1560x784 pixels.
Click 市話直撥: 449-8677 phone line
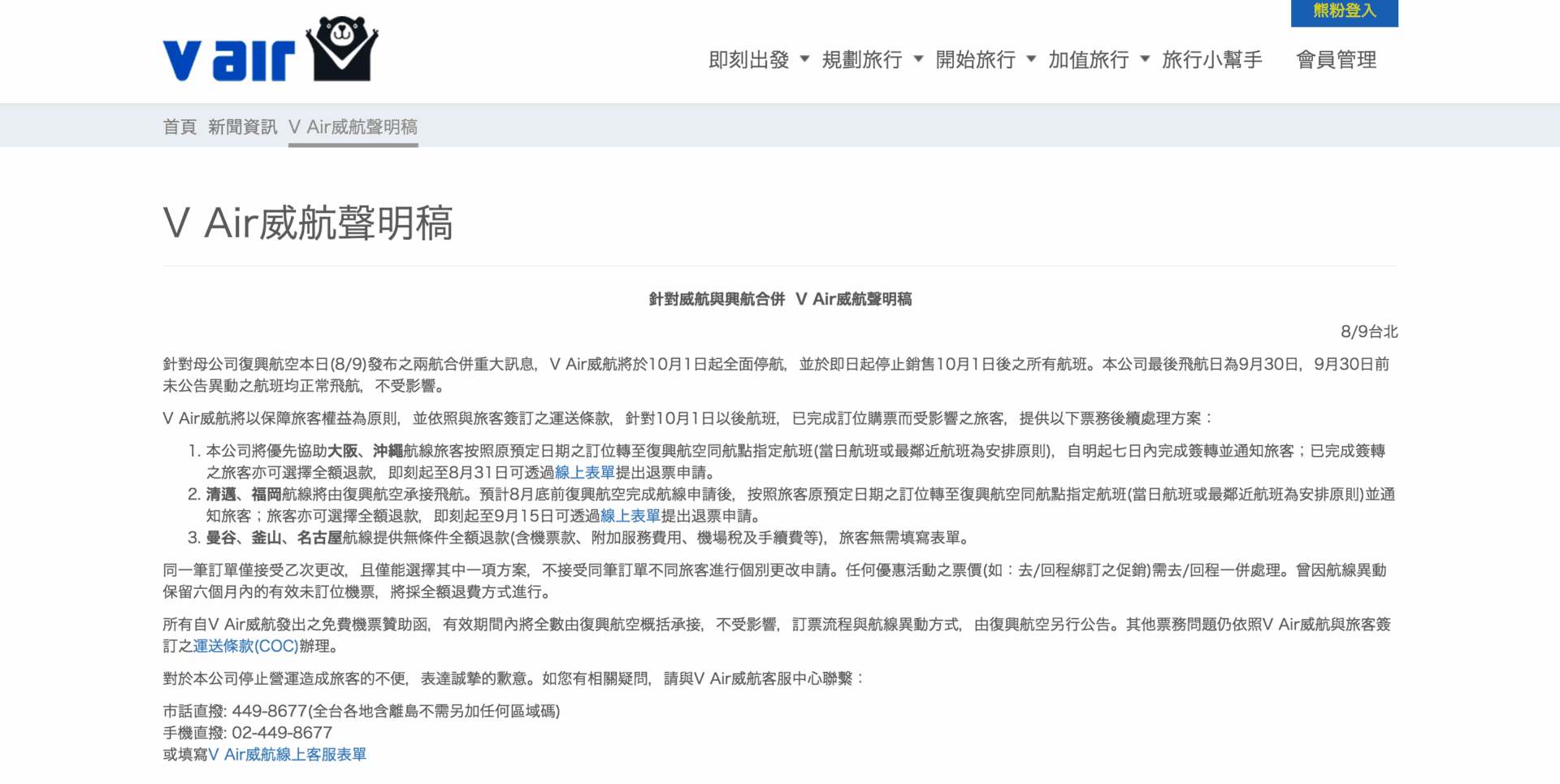[x=362, y=711]
